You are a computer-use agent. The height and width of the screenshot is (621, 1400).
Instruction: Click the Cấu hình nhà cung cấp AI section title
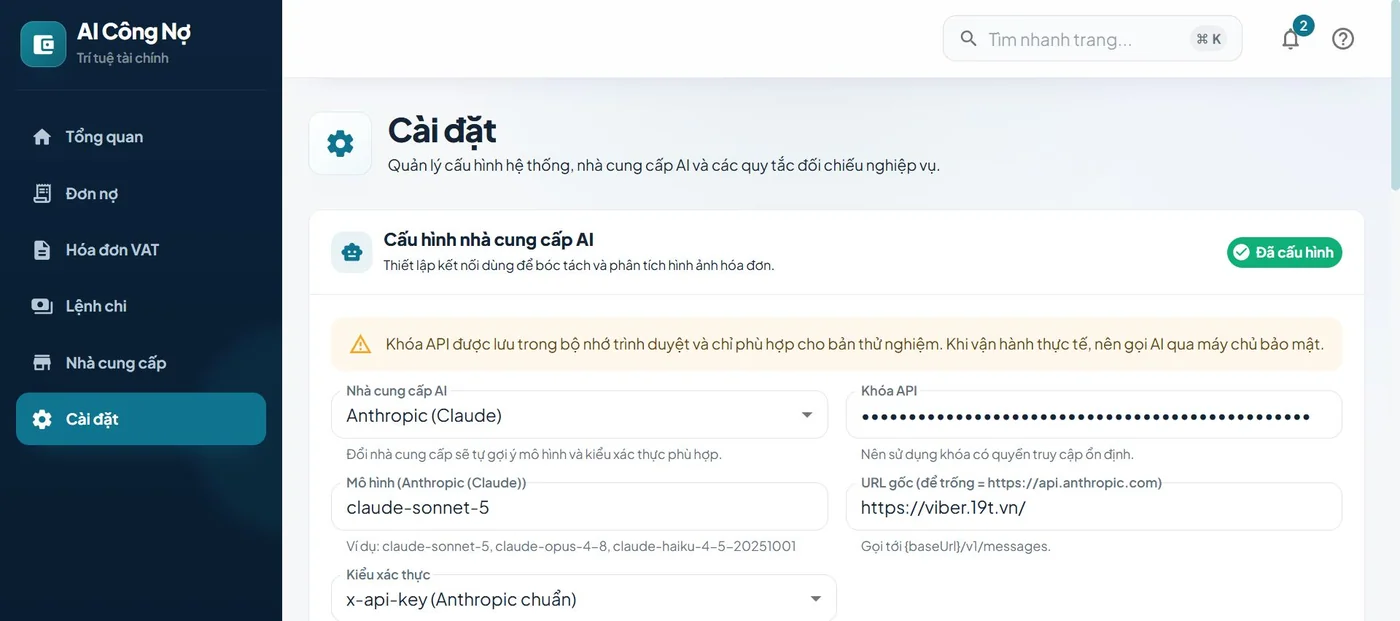[489, 240]
